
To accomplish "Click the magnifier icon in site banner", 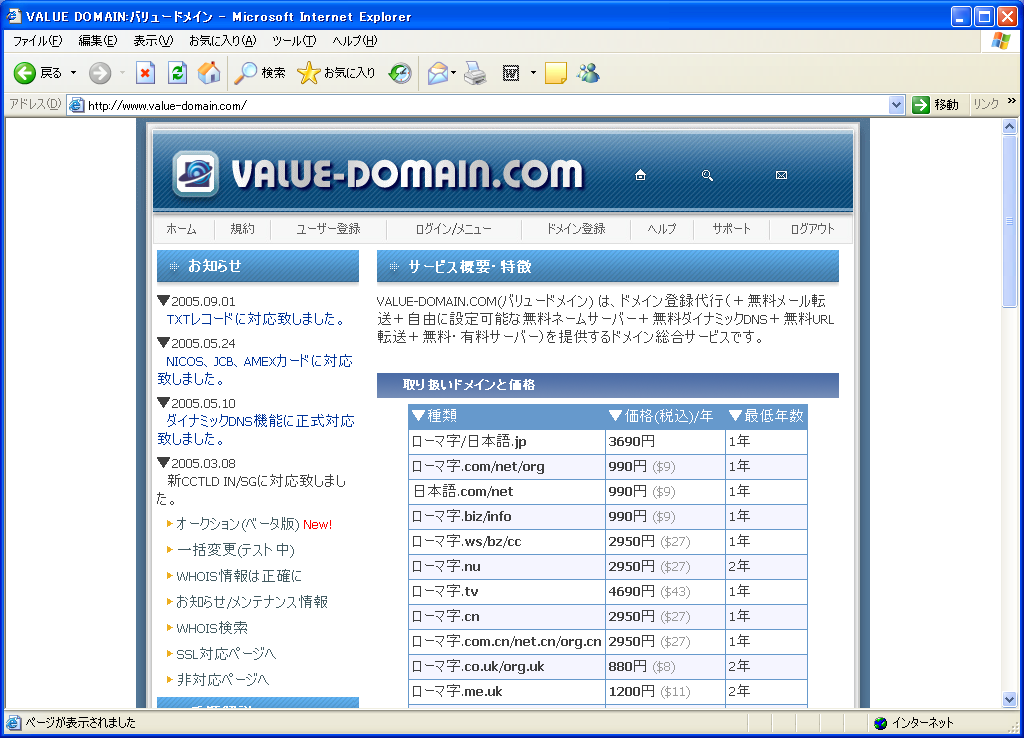I will [x=707, y=175].
